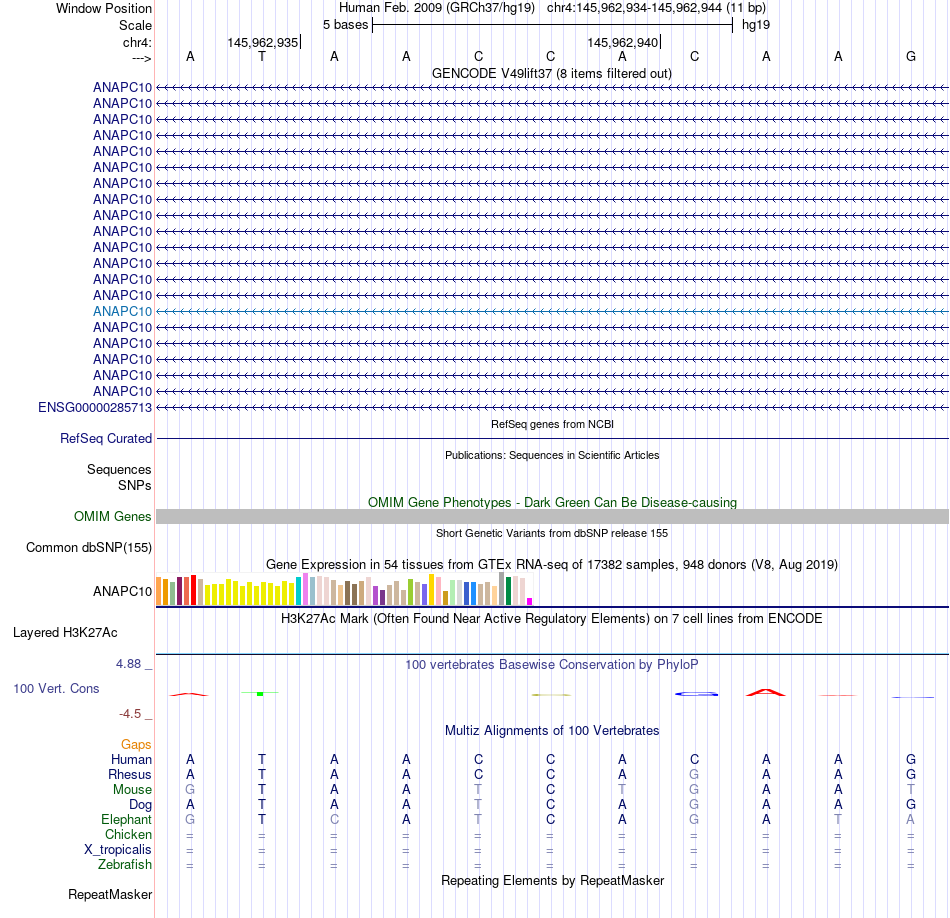950x918 pixels.
Task: Click the gray OMIM Genes item bar
Action: [x=552, y=517]
